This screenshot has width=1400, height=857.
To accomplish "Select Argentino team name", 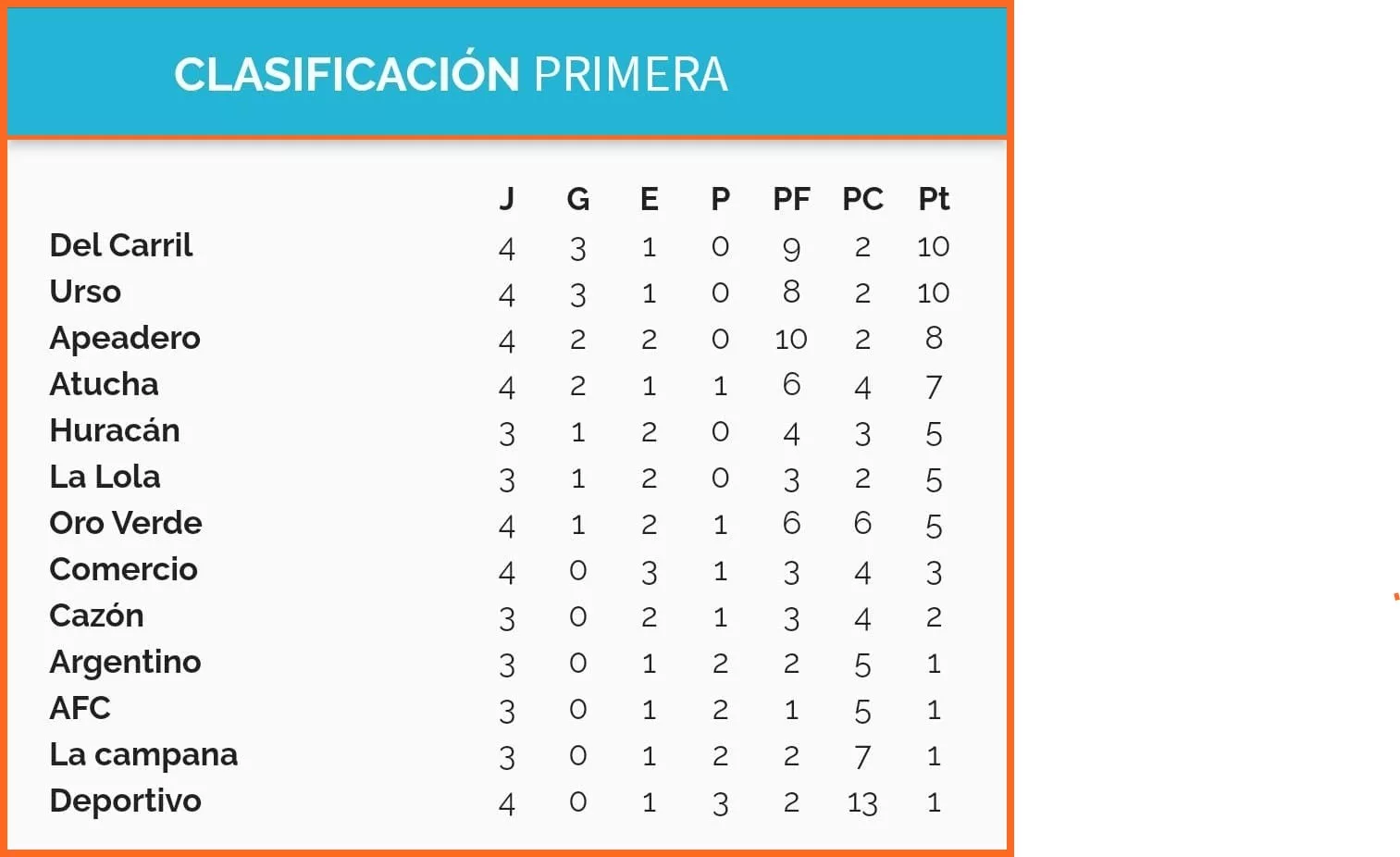I will pos(125,662).
